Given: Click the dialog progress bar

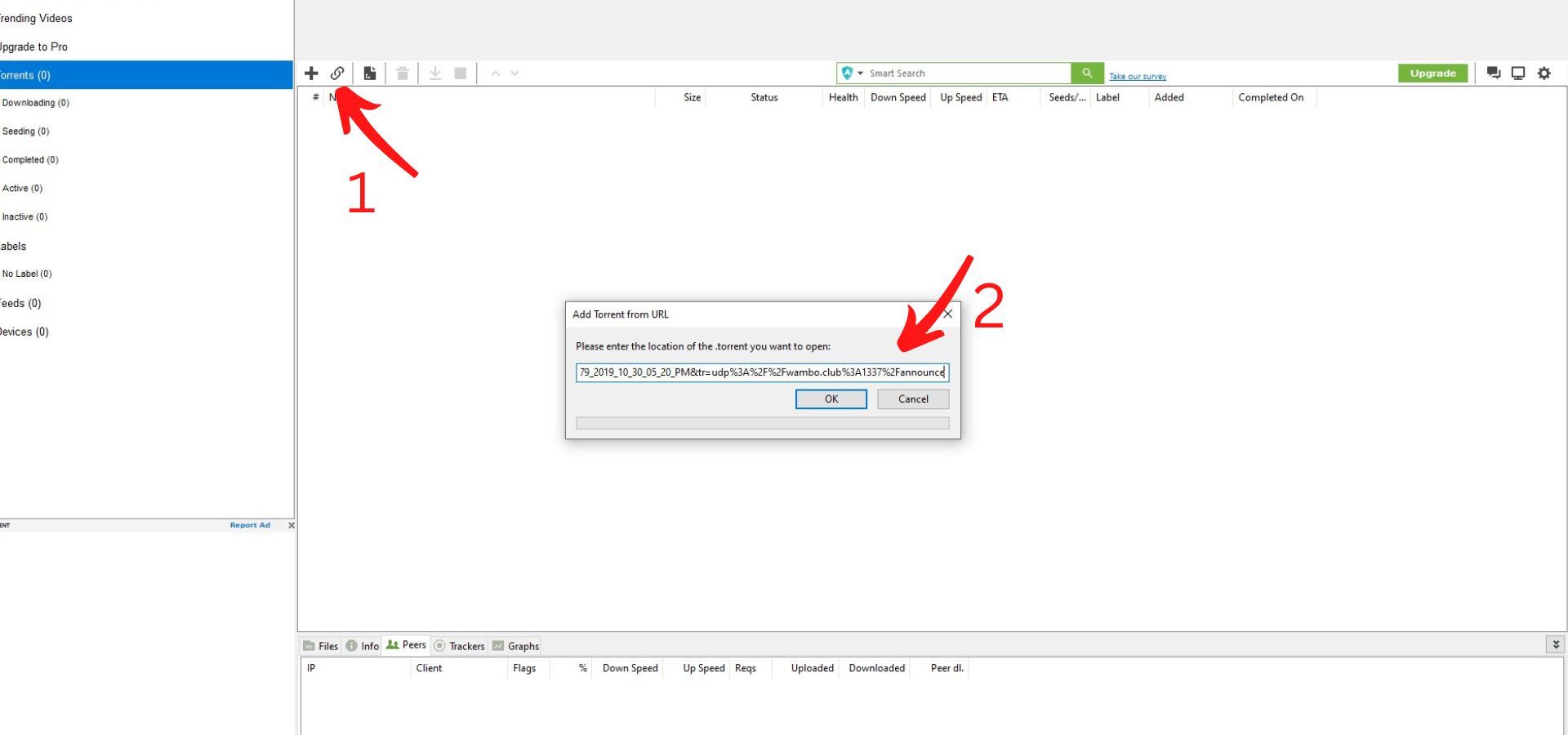Looking at the screenshot, I should 762,422.
